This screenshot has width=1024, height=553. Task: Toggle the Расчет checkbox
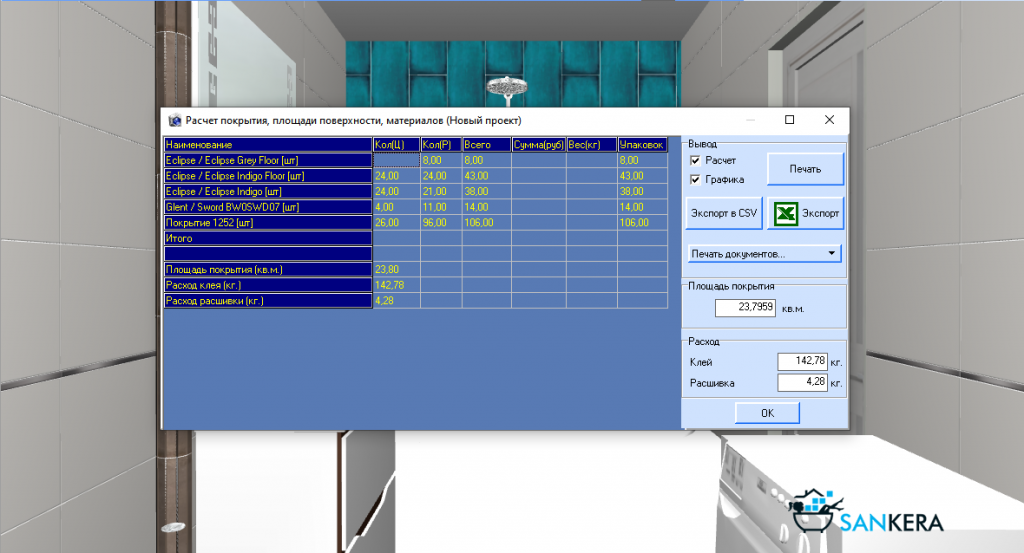[x=695, y=160]
